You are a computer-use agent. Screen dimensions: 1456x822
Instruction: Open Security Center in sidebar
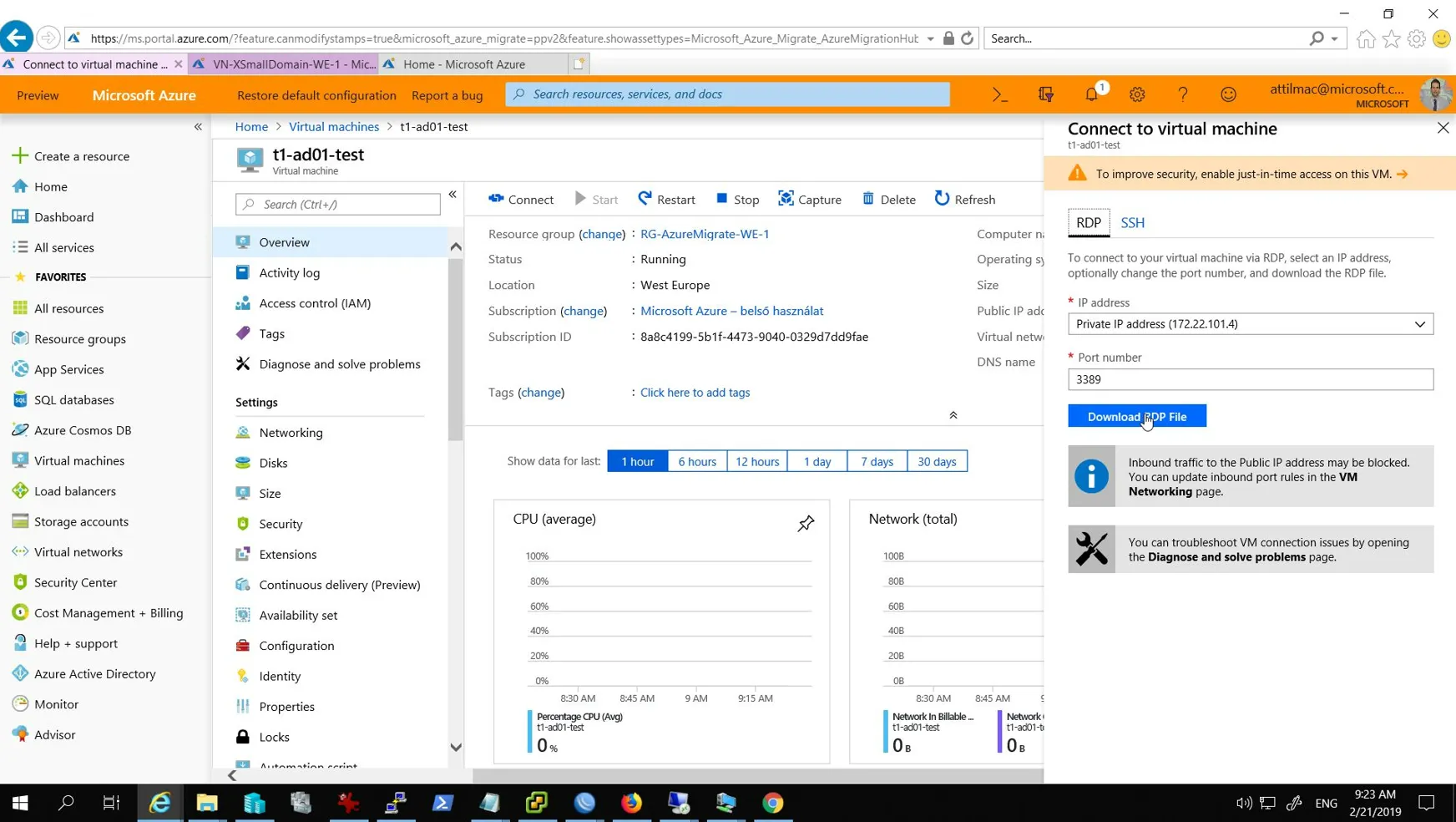click(x=65, y=582)
